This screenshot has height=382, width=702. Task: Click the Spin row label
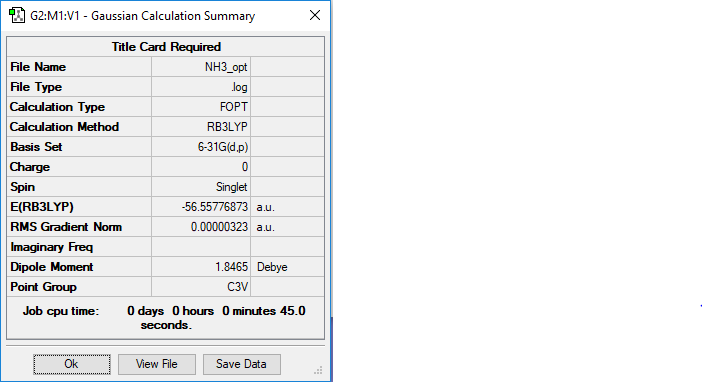(22, 187)
